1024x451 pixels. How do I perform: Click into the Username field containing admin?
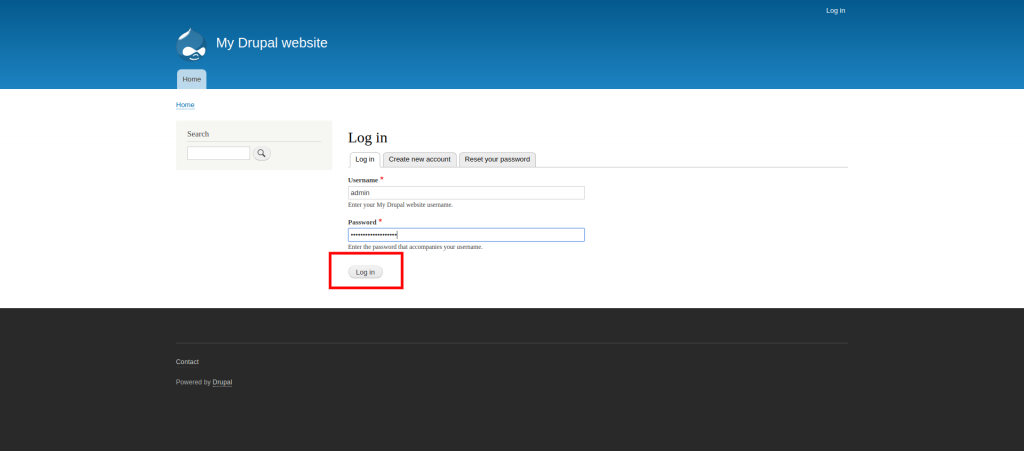(x=465, y=193)
